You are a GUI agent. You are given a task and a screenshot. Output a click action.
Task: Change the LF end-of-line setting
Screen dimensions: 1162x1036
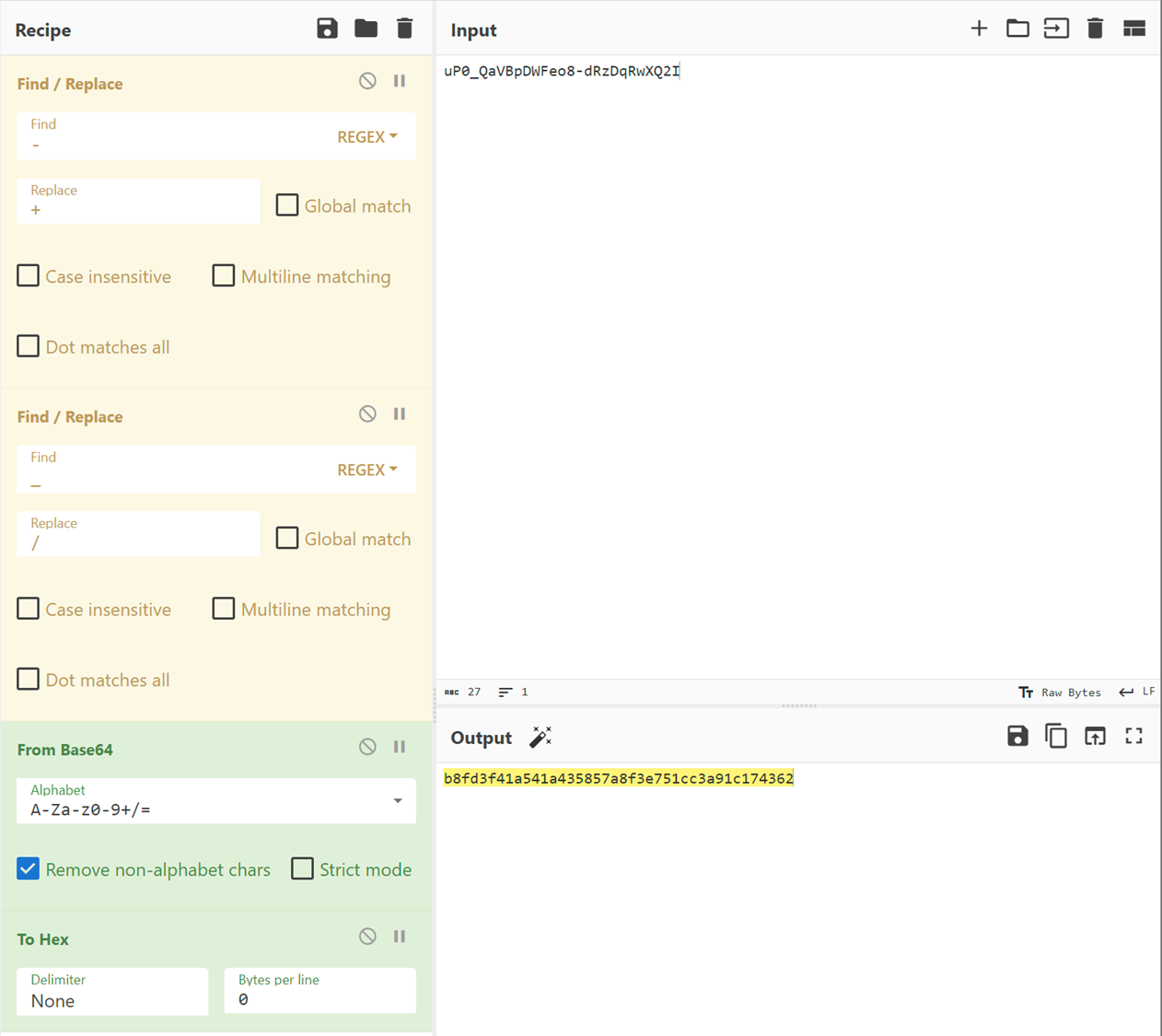pos(1137,692)
